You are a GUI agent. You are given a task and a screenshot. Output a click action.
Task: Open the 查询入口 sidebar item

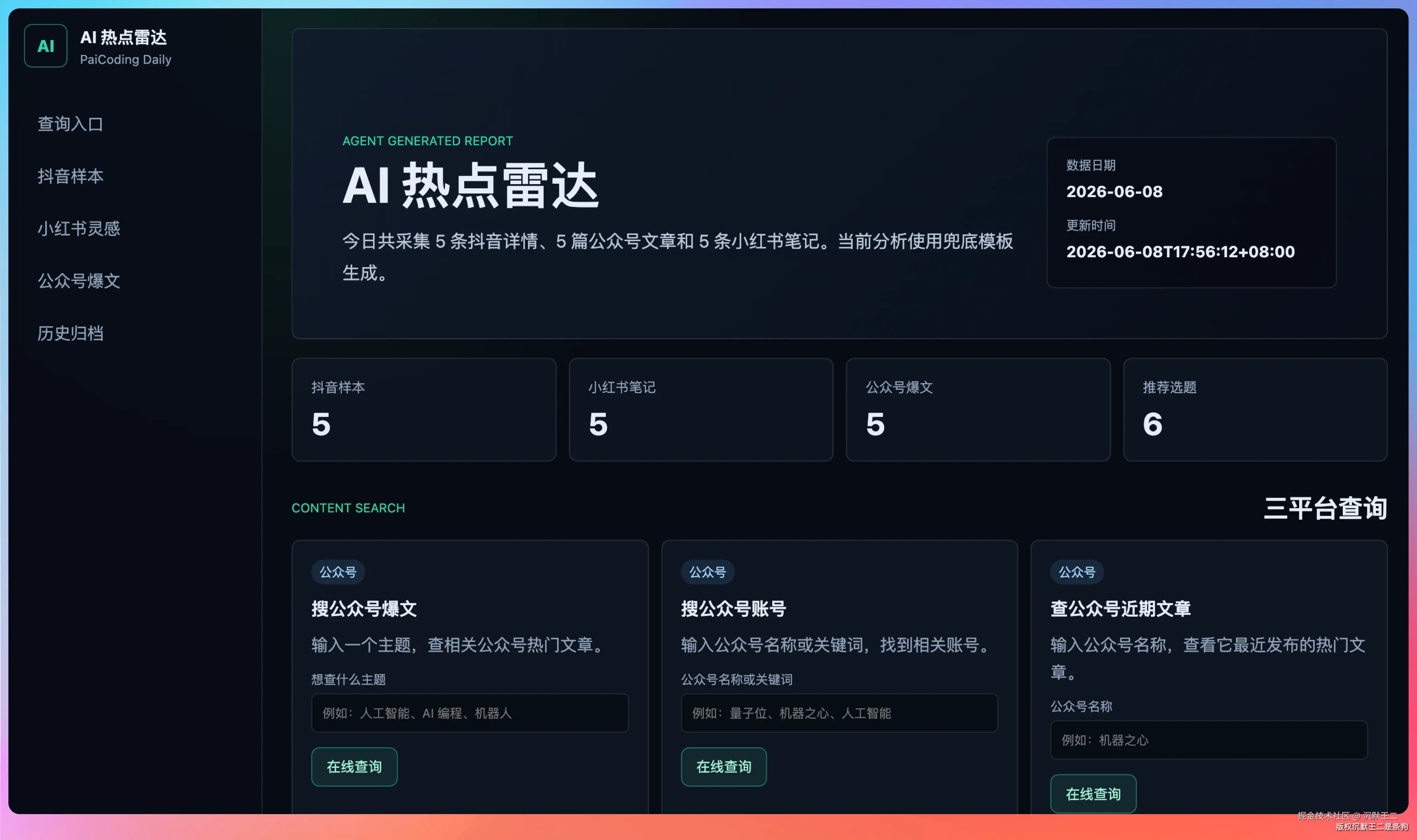pyautogui.click(x=70, y=124)
